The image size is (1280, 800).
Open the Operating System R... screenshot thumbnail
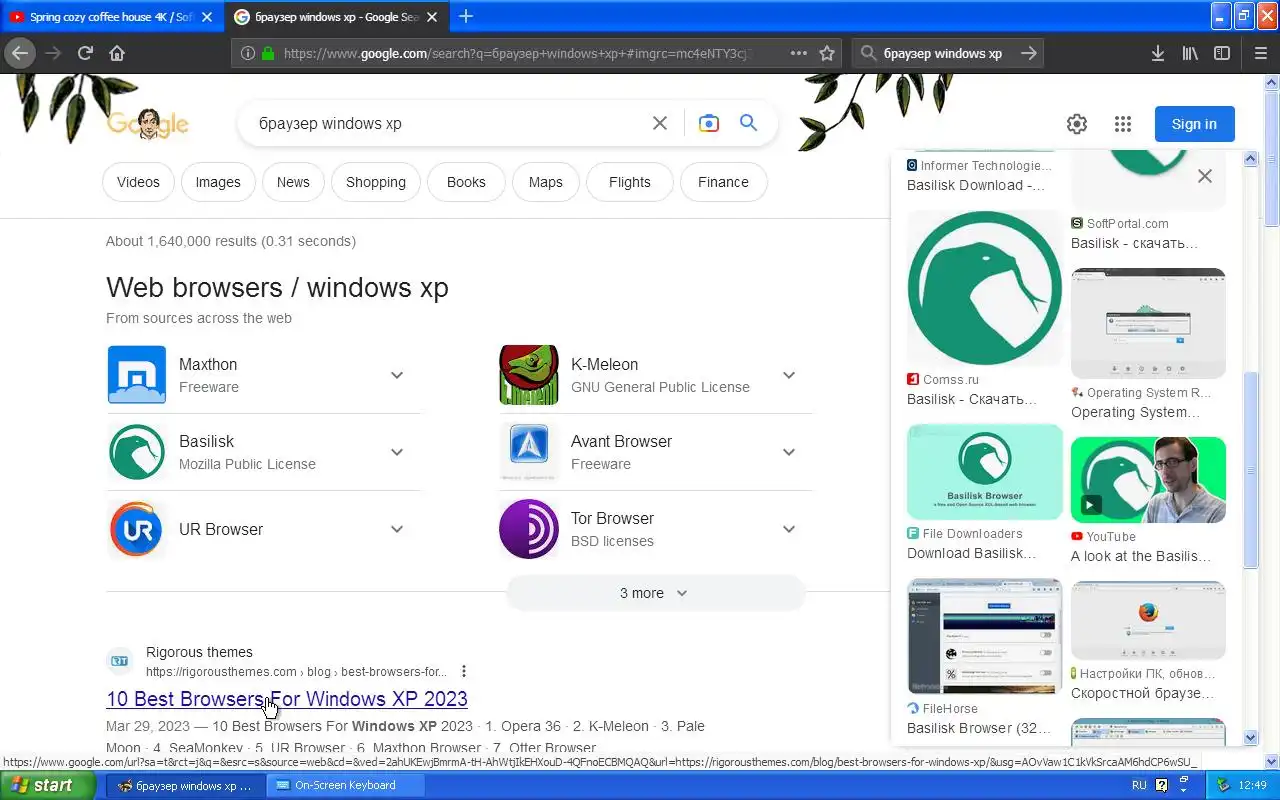coord(1148,323)
